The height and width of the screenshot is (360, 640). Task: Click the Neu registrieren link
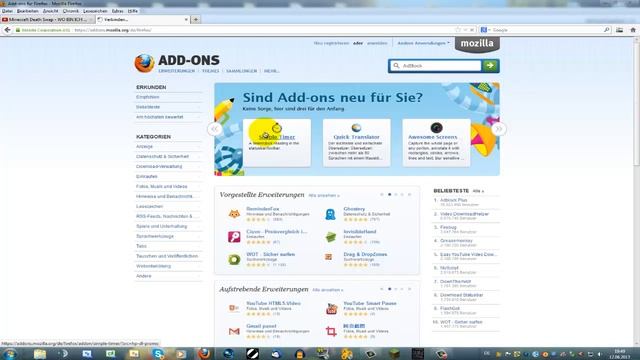(331, 43)
